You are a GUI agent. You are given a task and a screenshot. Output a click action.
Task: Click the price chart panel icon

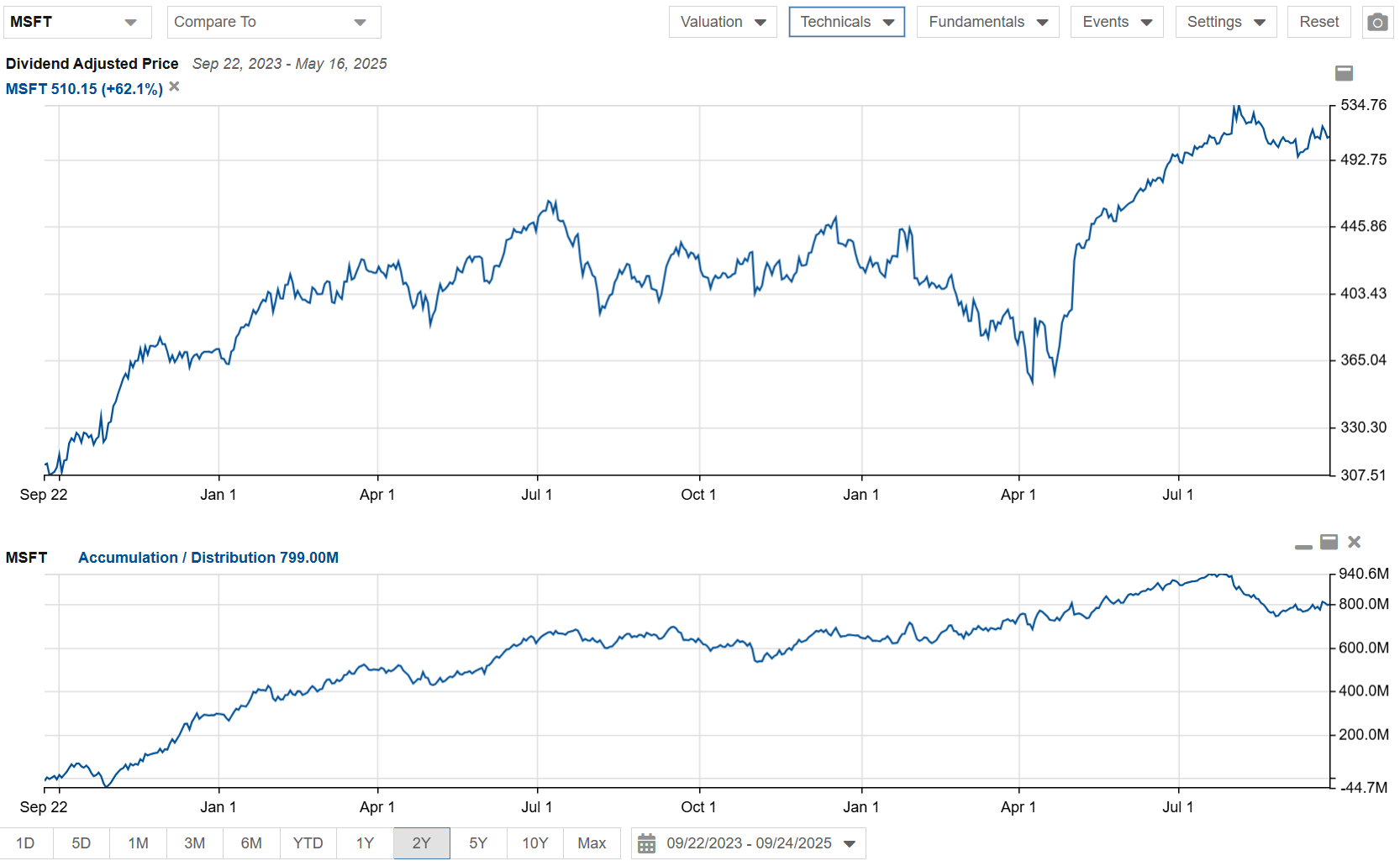coord(1344,73)
